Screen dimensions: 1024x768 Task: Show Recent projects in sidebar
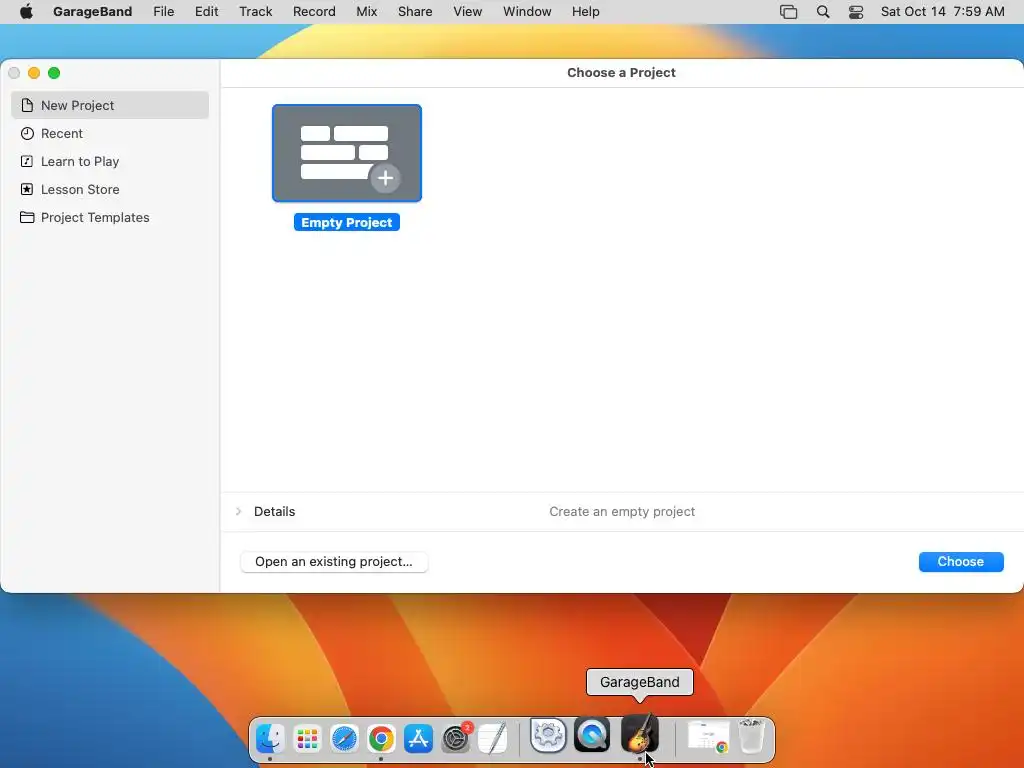point(110,133)
